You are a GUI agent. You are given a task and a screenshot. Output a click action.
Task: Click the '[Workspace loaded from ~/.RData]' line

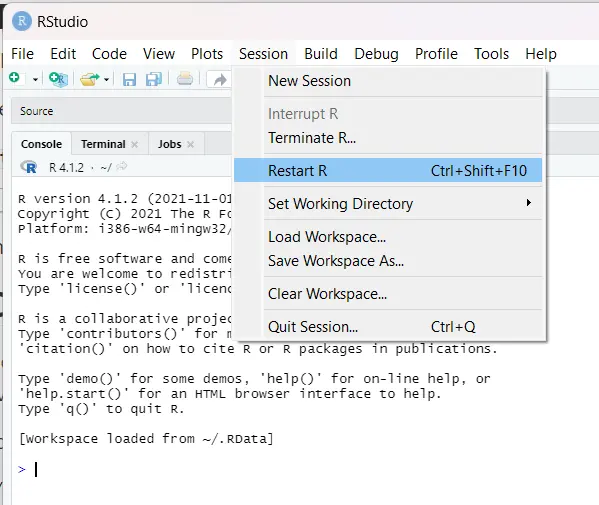coord(146,439)
